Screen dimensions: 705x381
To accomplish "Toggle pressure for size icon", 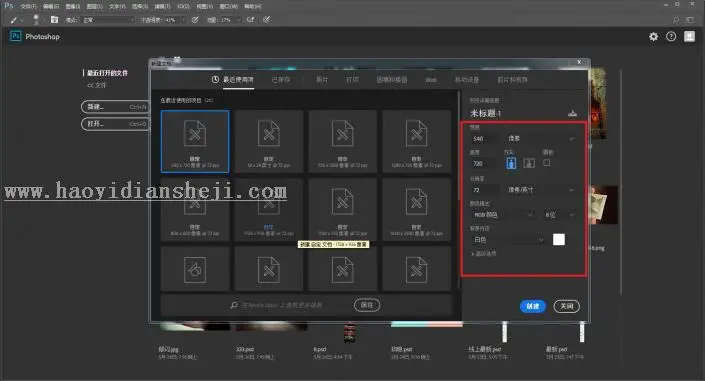I will (267, 20).
